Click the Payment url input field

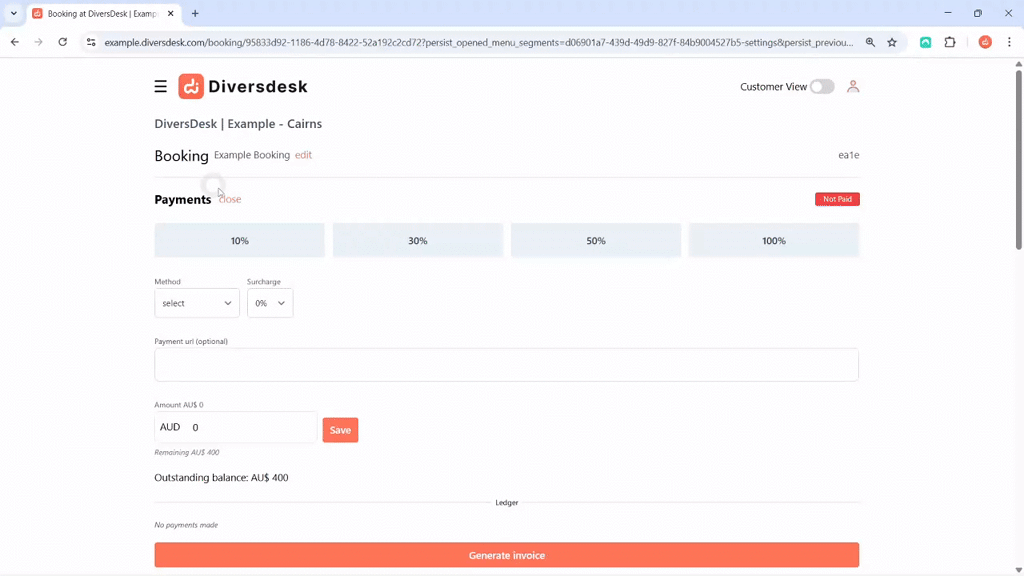tap(507, 364)
